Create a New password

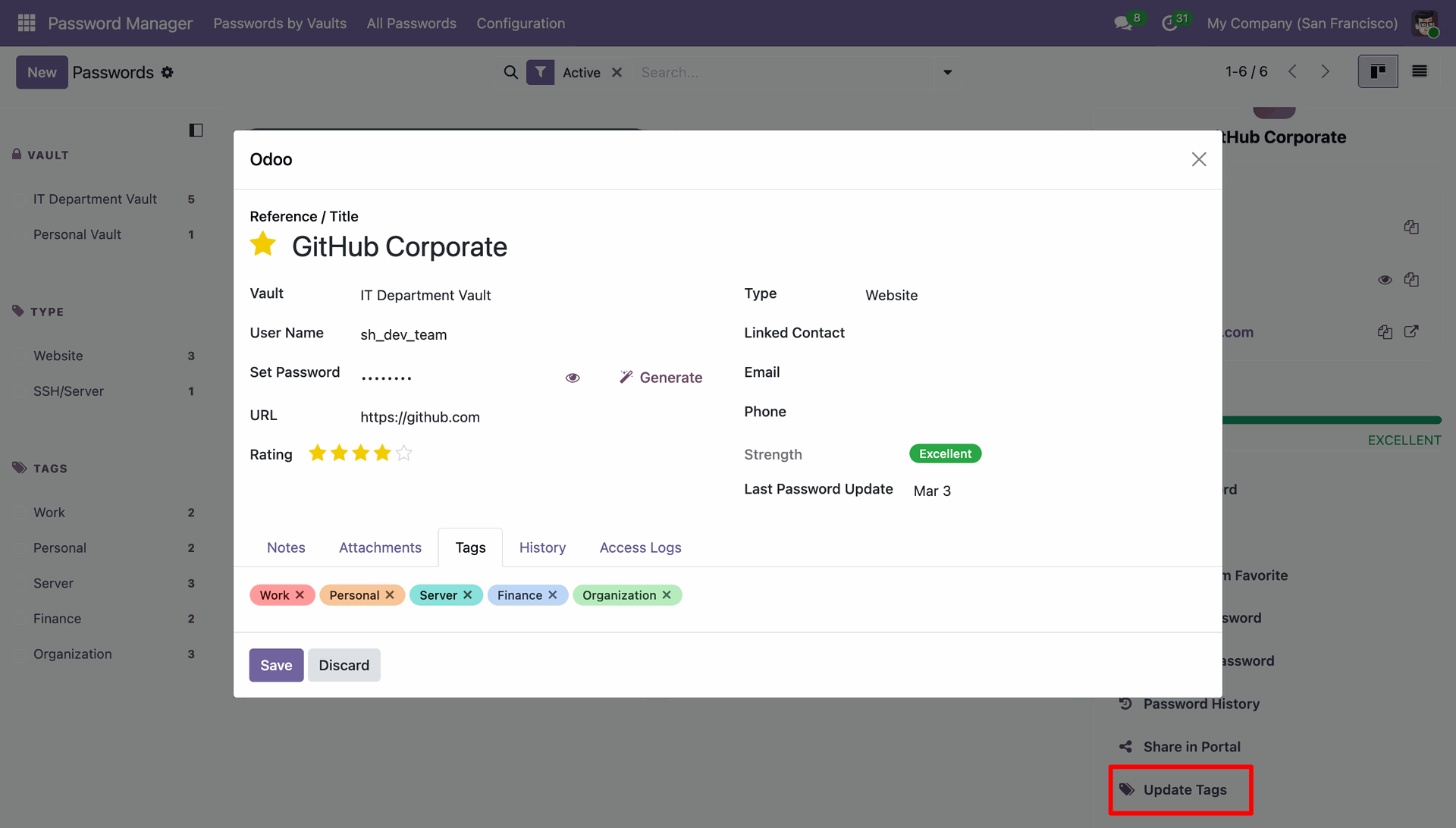coord(42,72)
